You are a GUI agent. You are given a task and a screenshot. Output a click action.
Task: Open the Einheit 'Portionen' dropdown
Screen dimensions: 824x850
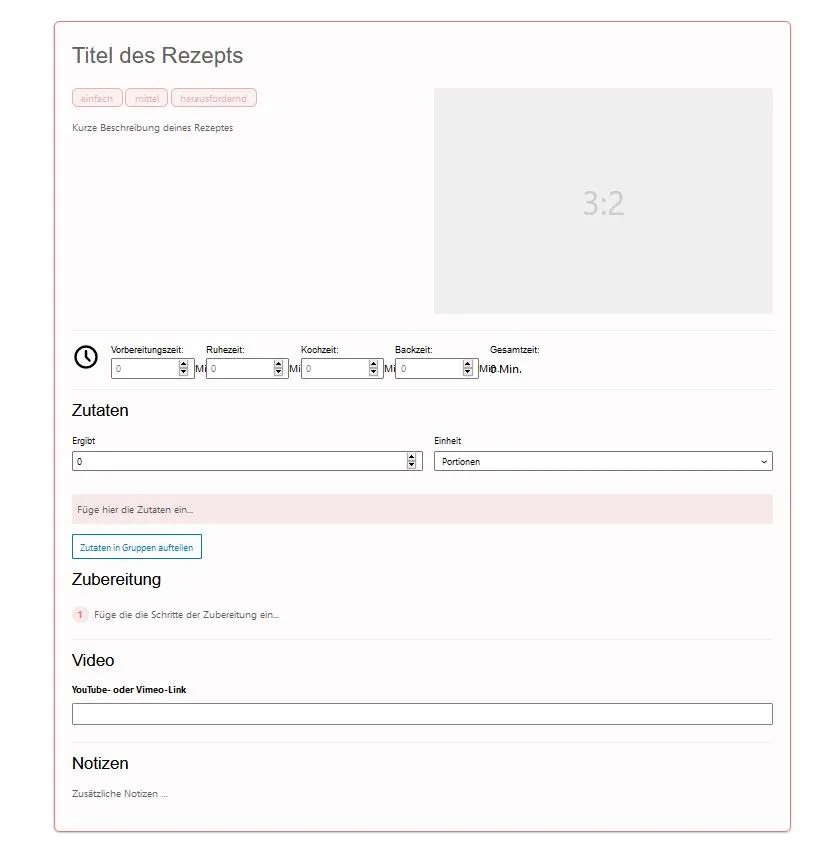click(x=603, y=462)
